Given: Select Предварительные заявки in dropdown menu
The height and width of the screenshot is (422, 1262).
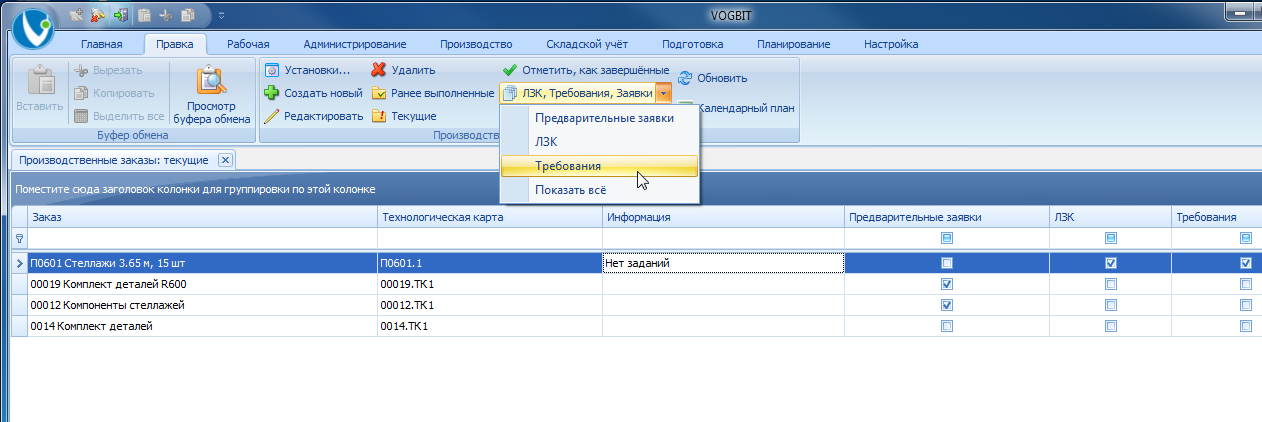Looking at the screenshot, I should 599,118.
